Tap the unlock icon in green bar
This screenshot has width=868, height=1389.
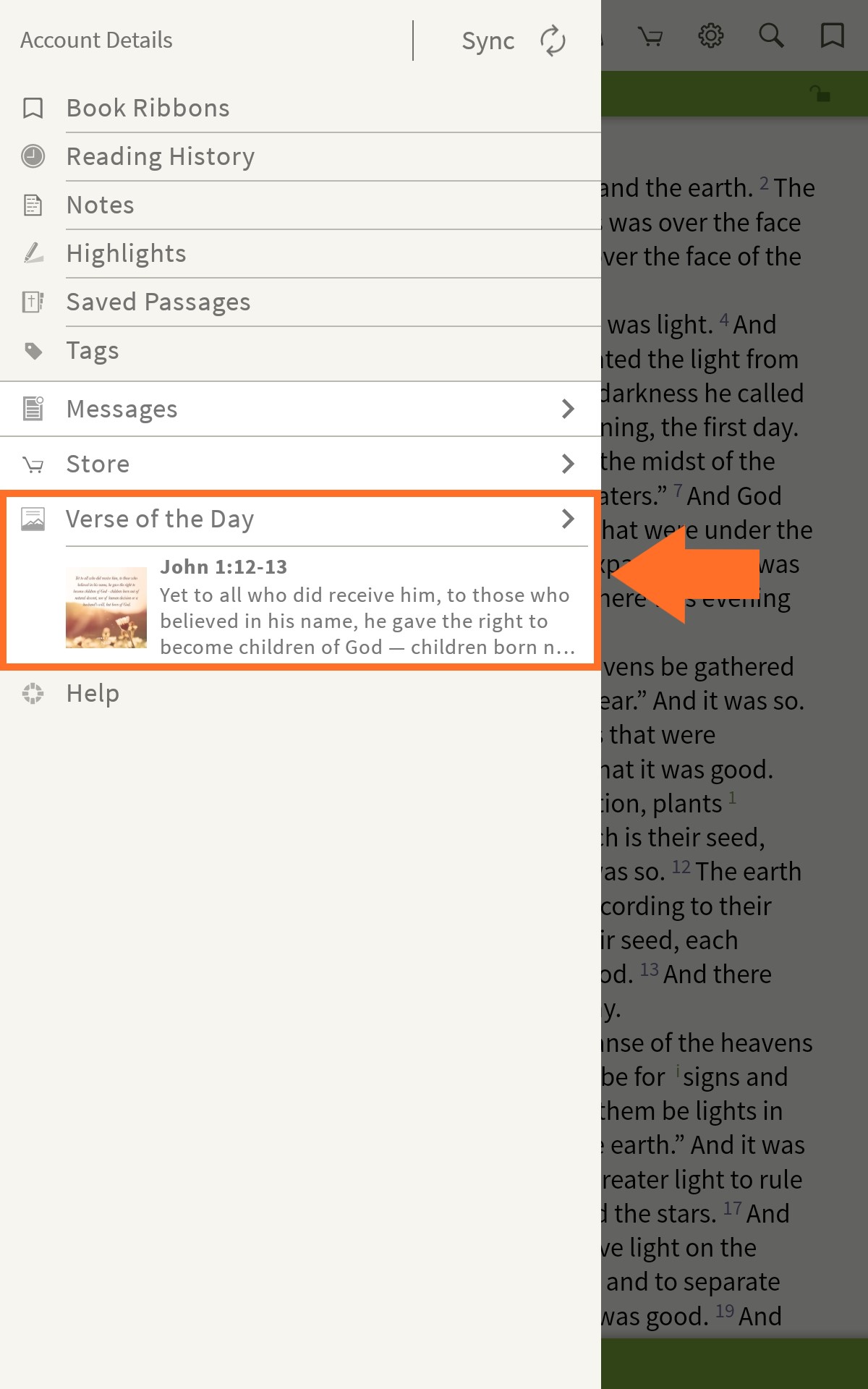click(x=820, y=93)
